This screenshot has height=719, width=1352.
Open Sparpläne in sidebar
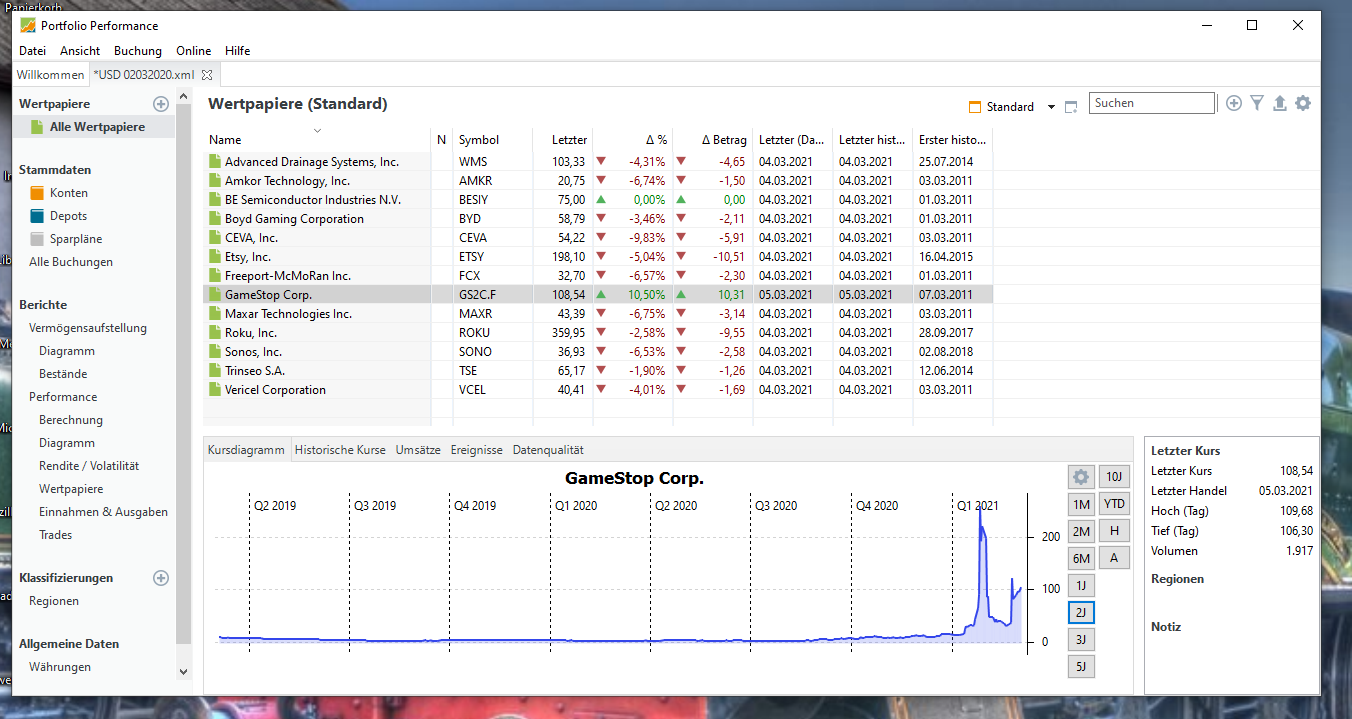76,239
